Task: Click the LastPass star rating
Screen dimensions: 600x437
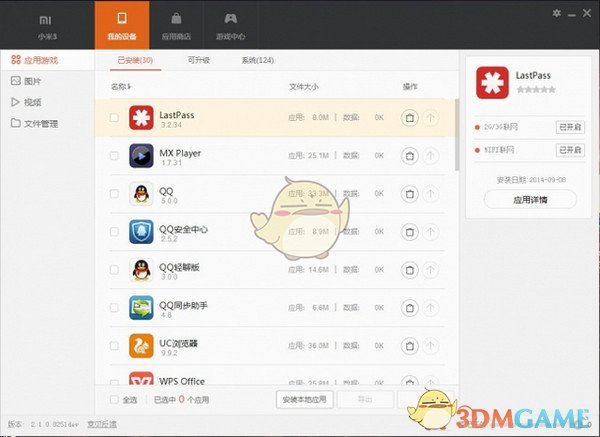Action: tap(536, 90)
